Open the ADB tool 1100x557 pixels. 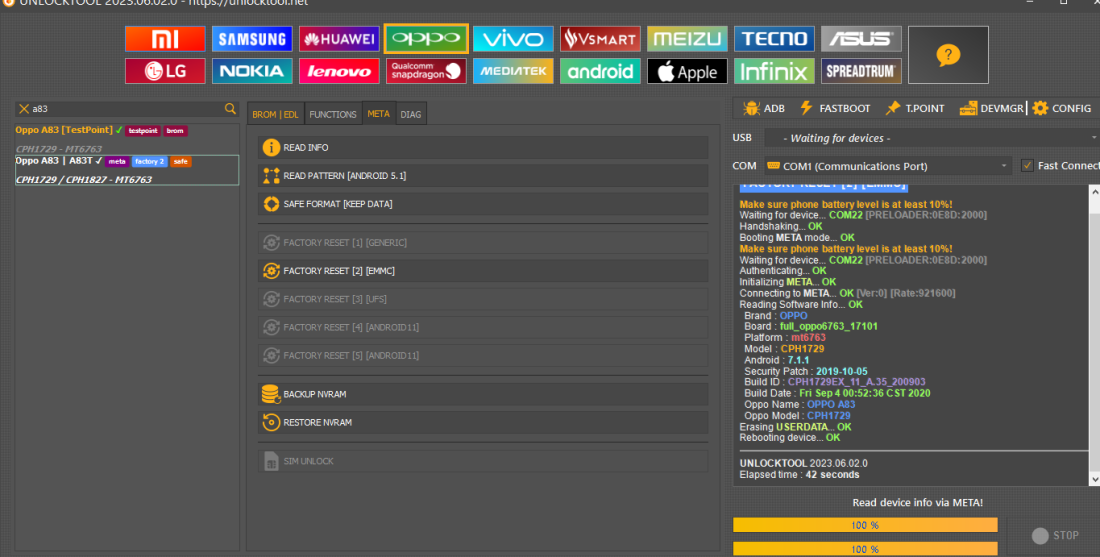(x=763, y=108)
